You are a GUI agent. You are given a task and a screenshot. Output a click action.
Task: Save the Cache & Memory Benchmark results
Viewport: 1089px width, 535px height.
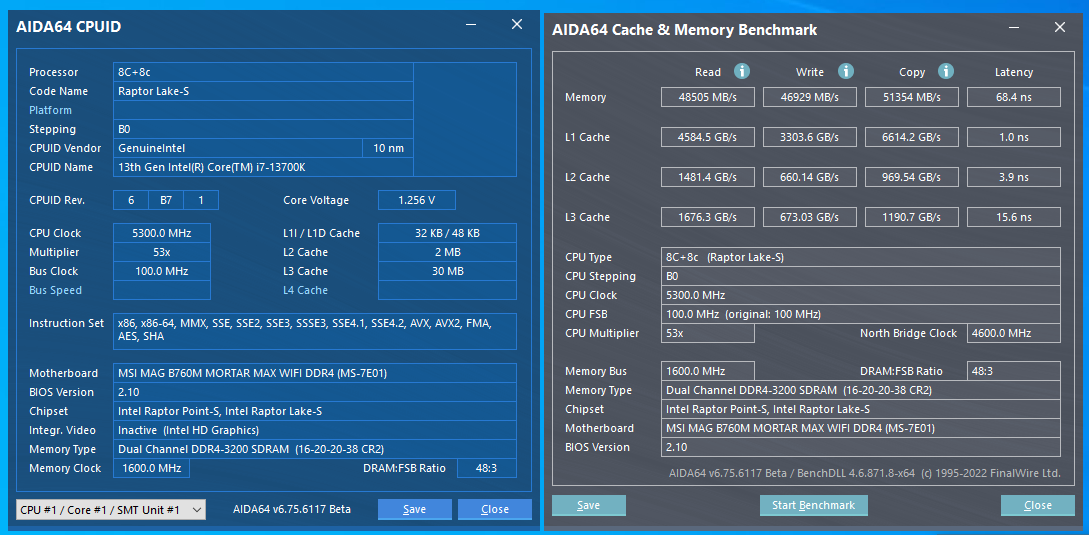click(589, 505)
